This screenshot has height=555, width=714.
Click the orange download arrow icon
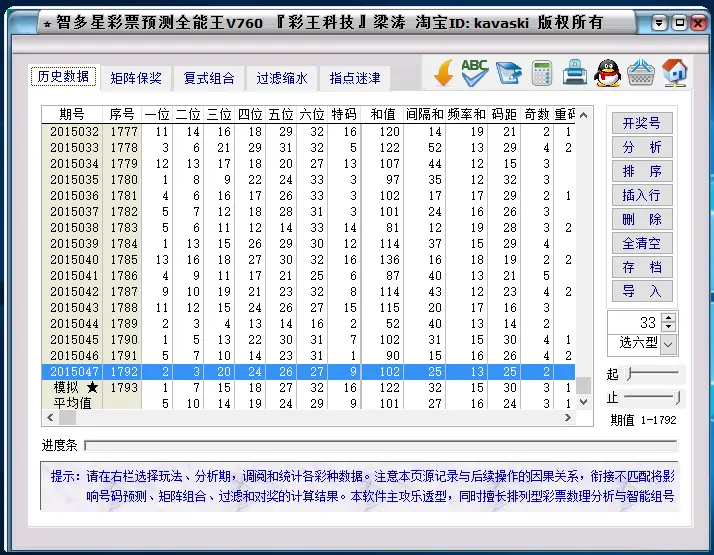[445, 72]
